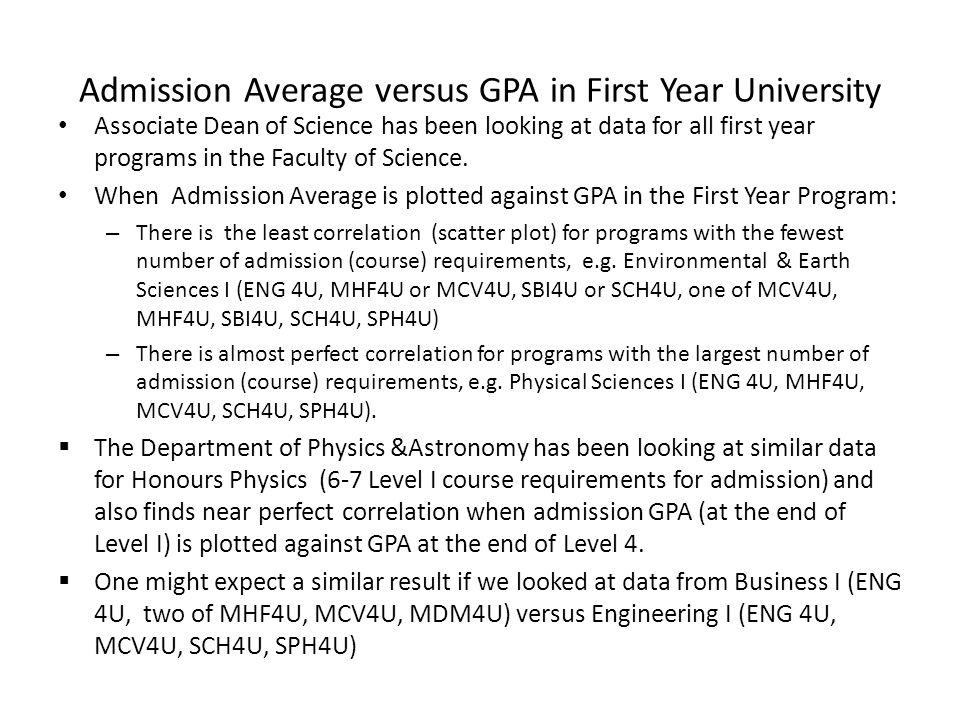Click the dash before 'There is the least correlation'

pos(113,234)
